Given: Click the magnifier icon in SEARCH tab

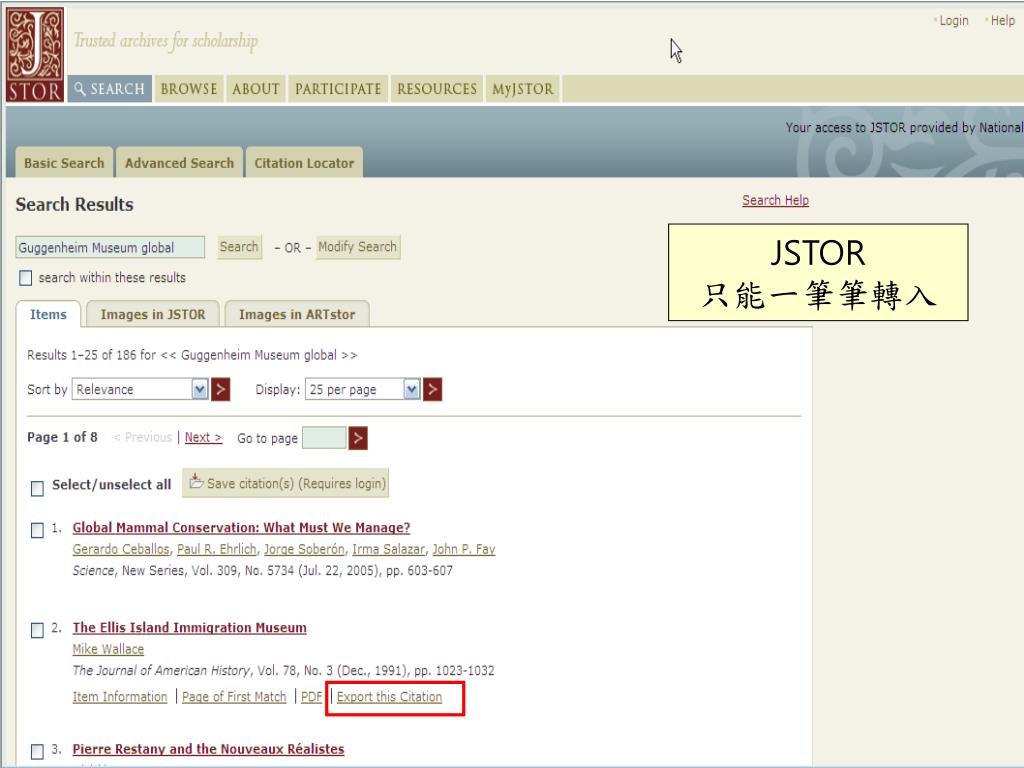Looking at the screenshot, I should [x=80, y=89].
